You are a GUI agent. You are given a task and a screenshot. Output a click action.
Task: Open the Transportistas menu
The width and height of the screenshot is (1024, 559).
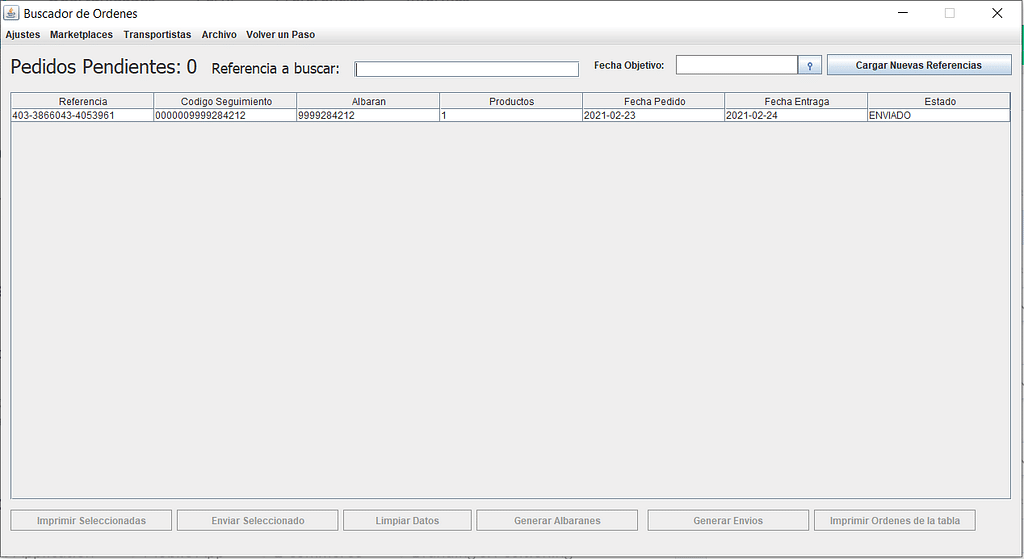coord(157,35)
